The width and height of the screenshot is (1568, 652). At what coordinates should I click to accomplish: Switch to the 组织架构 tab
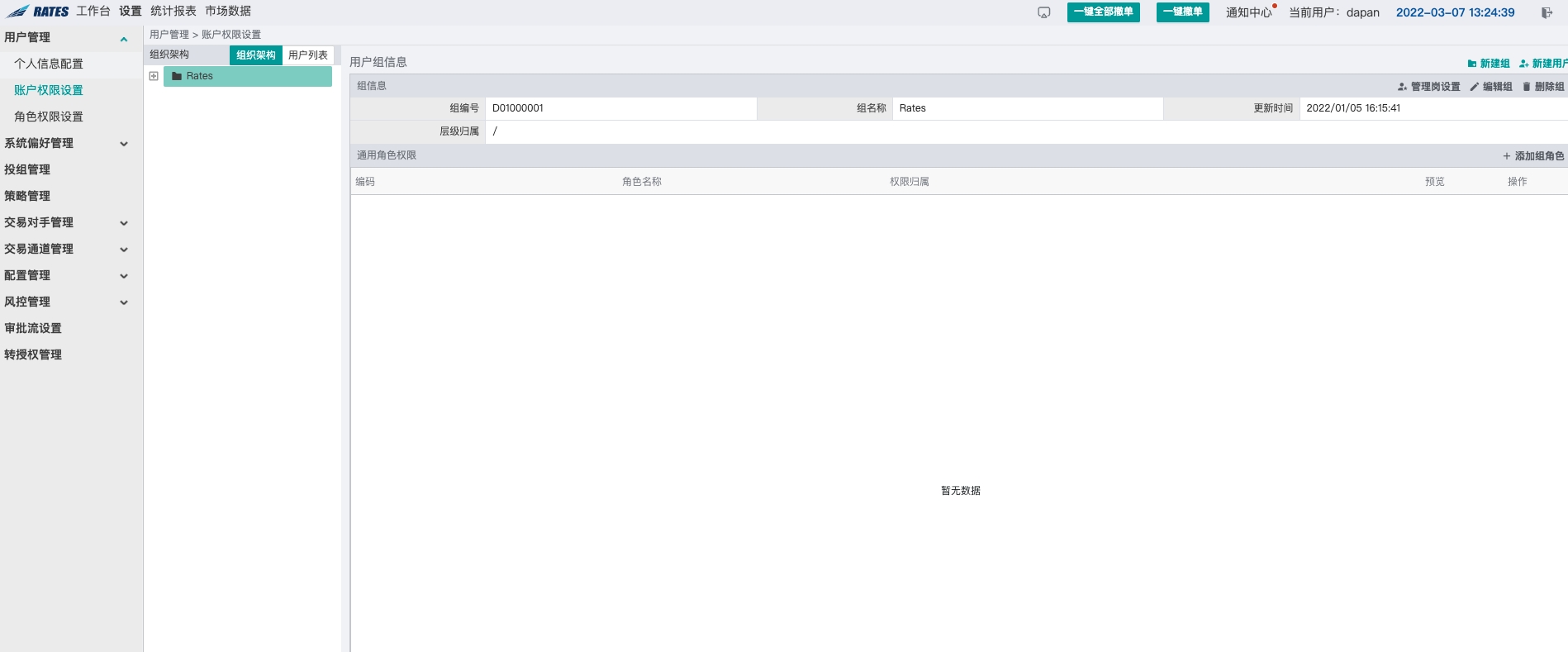tap(256, 55)
